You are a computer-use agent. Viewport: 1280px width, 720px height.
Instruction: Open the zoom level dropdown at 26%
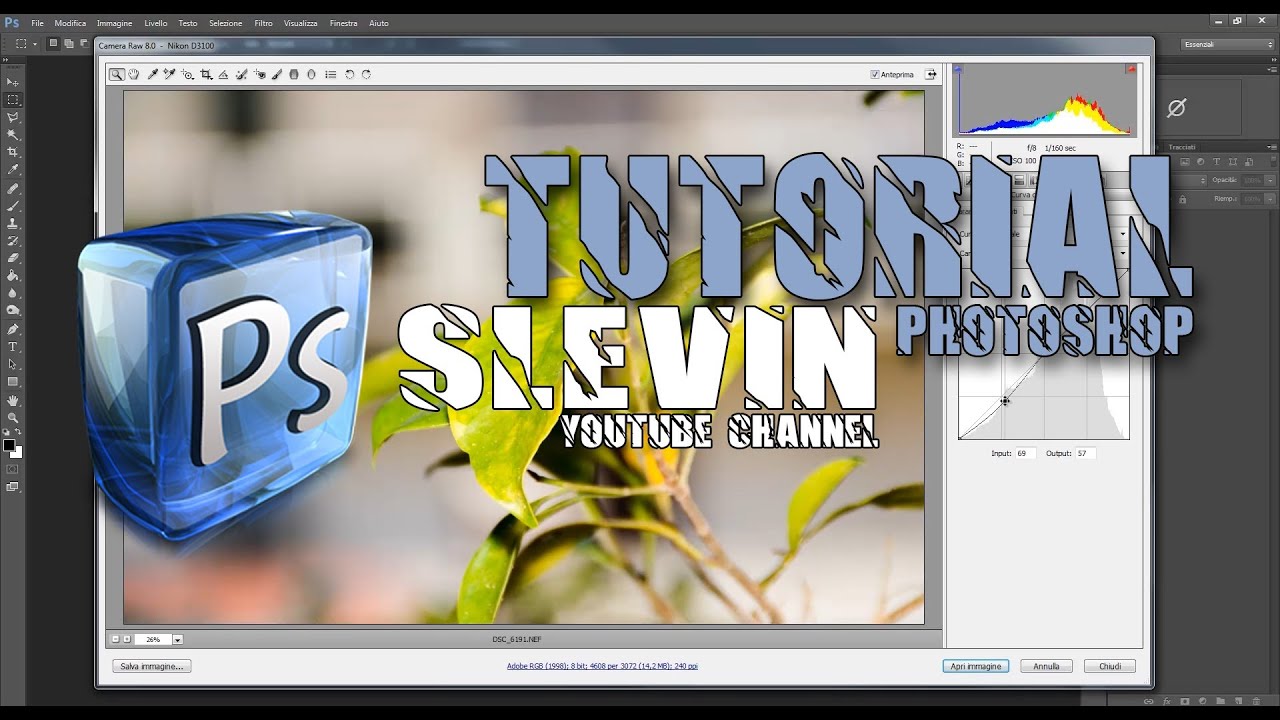tap(177, 639)
